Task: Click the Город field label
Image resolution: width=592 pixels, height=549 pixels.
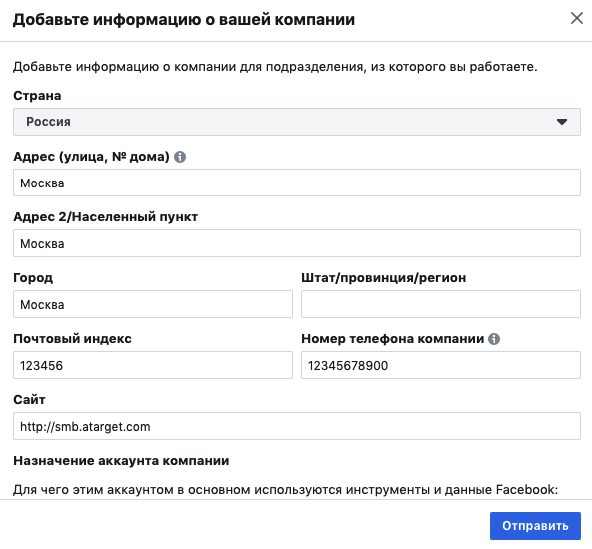Action: (x=33, y=278)
